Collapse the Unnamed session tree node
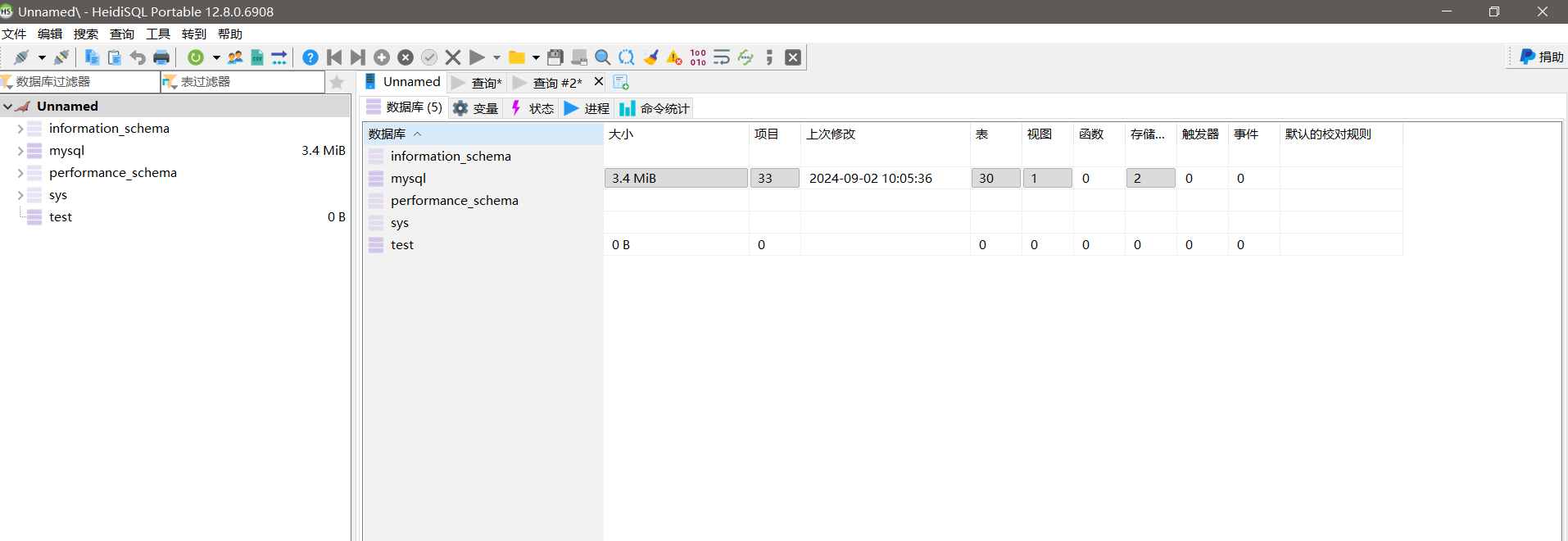This screenshot has width=1568, height=541. point(8,107)
